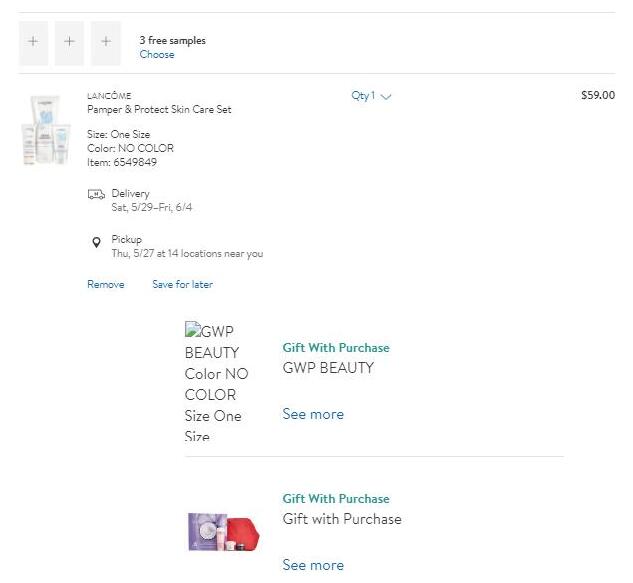Open the Gift with Purchase product thumbnail
633x583 pixels.
click(224, 532)
